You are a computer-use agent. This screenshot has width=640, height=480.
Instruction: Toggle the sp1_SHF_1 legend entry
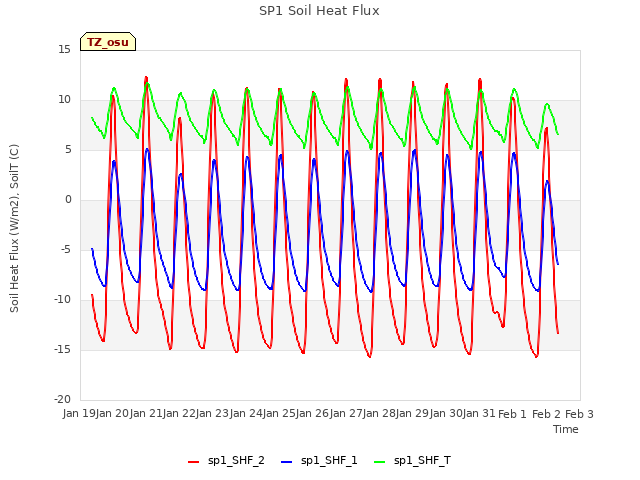[x=319, y=461]
